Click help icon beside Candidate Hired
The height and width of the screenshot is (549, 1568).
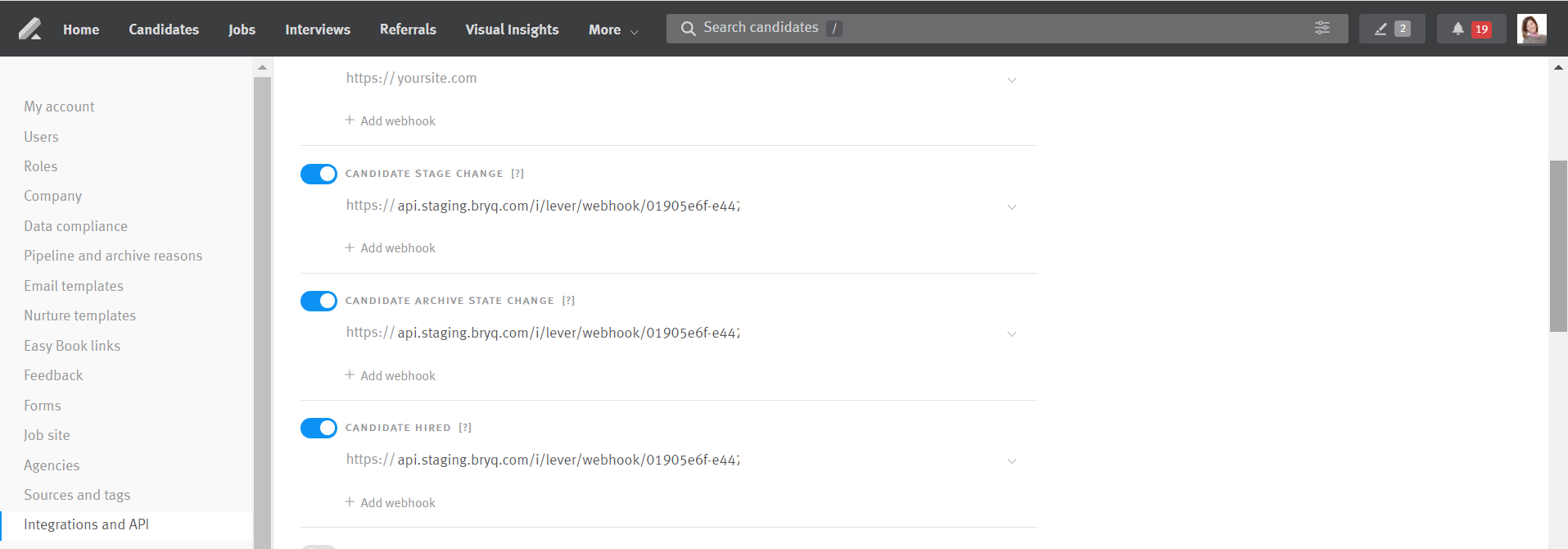click(465, 428)
